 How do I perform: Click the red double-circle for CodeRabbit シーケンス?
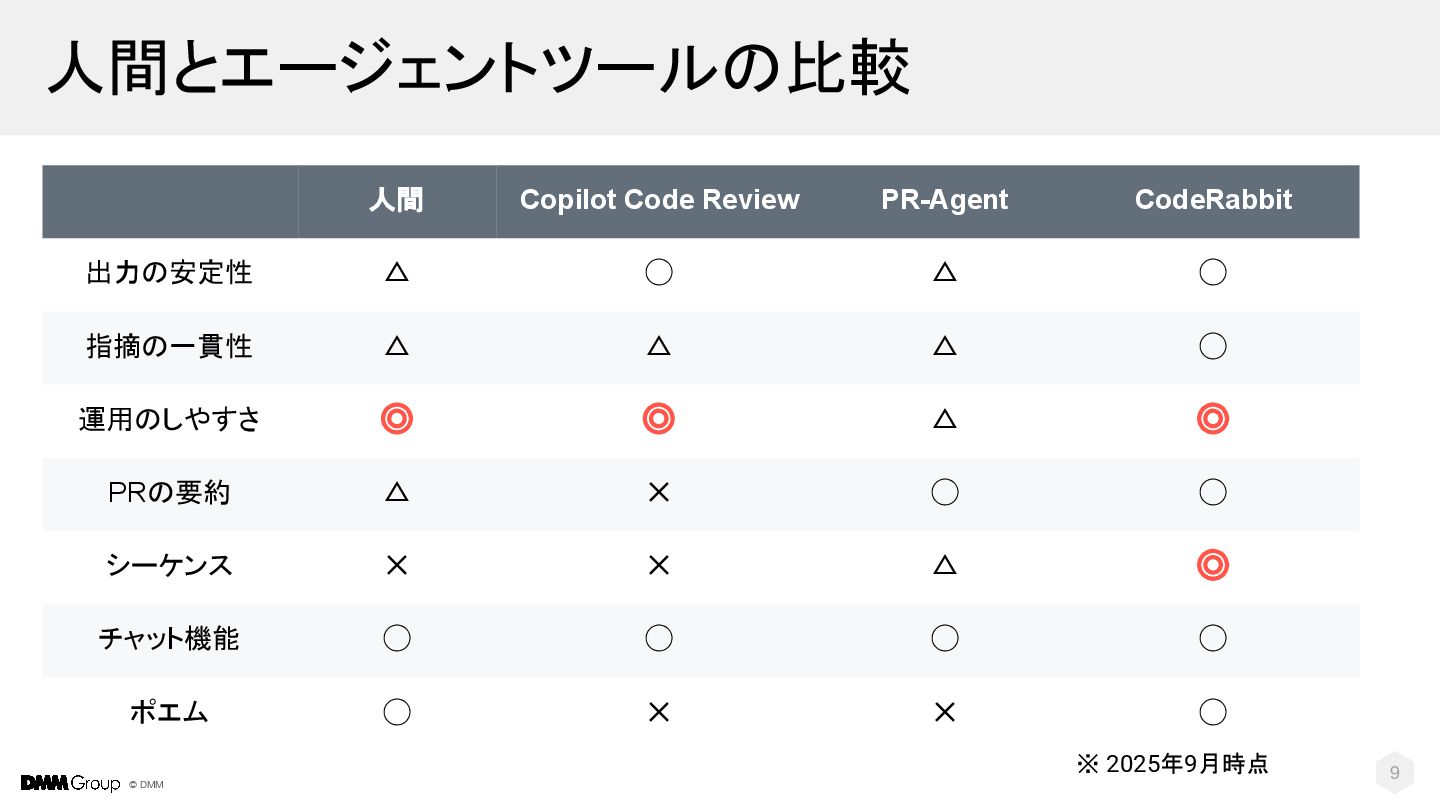tap(1213, 565)
